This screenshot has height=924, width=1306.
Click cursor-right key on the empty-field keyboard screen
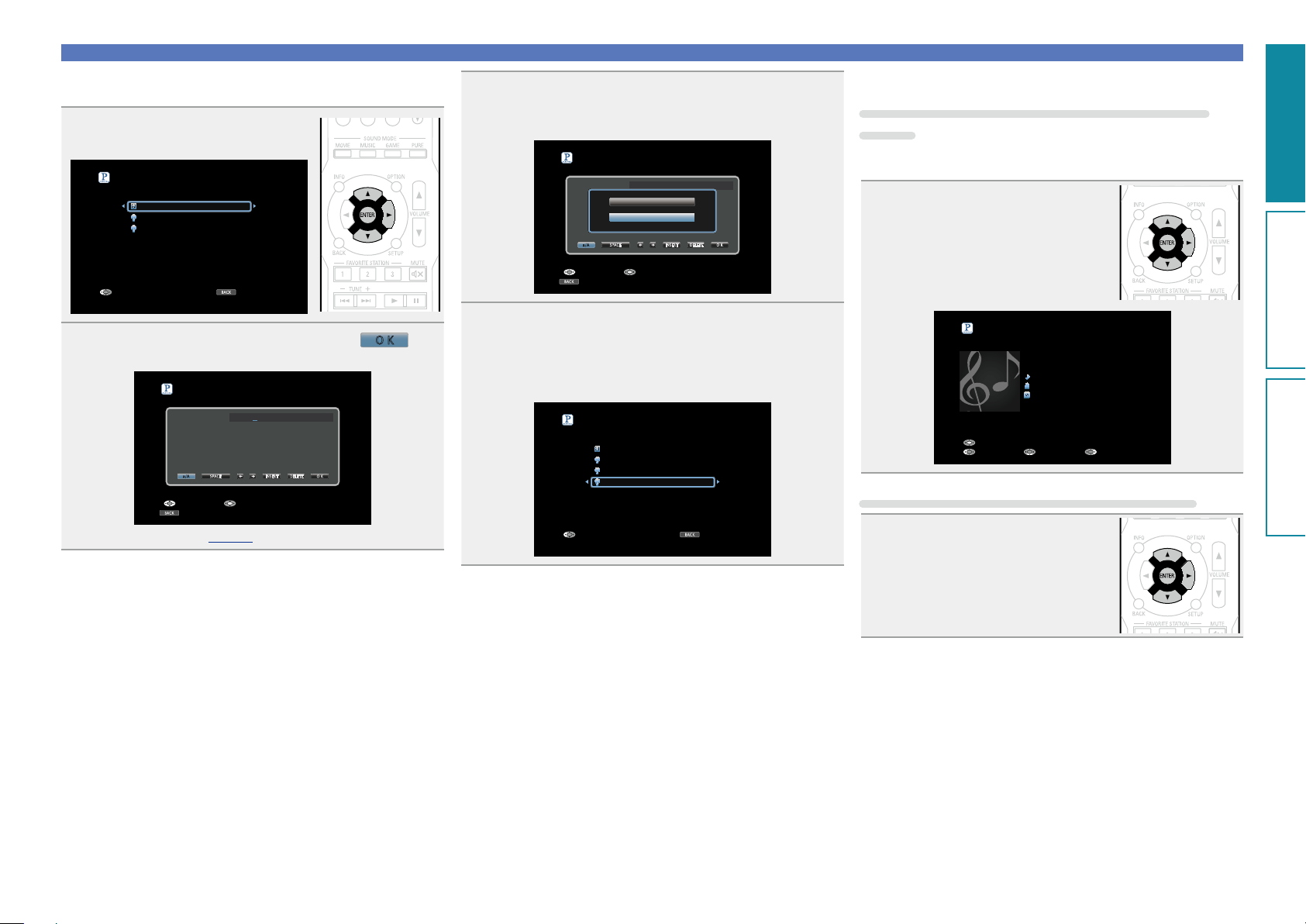click(253, 476)
